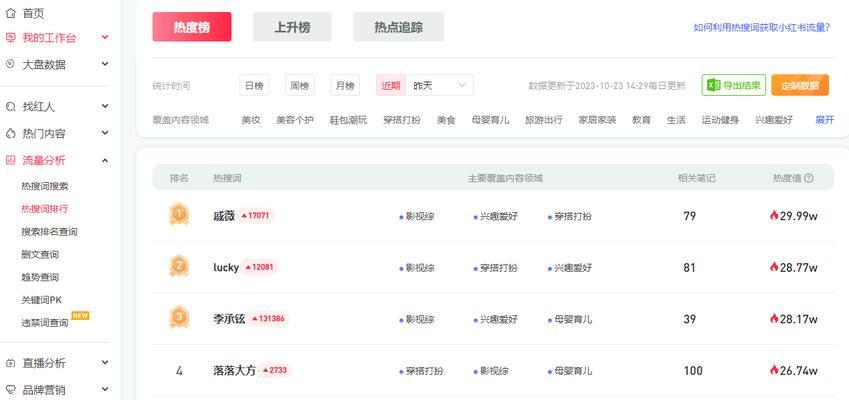Click the home icon beside 首页
Image resolution: width=849 pixels, height=400 pixels.
coord(10,14)
